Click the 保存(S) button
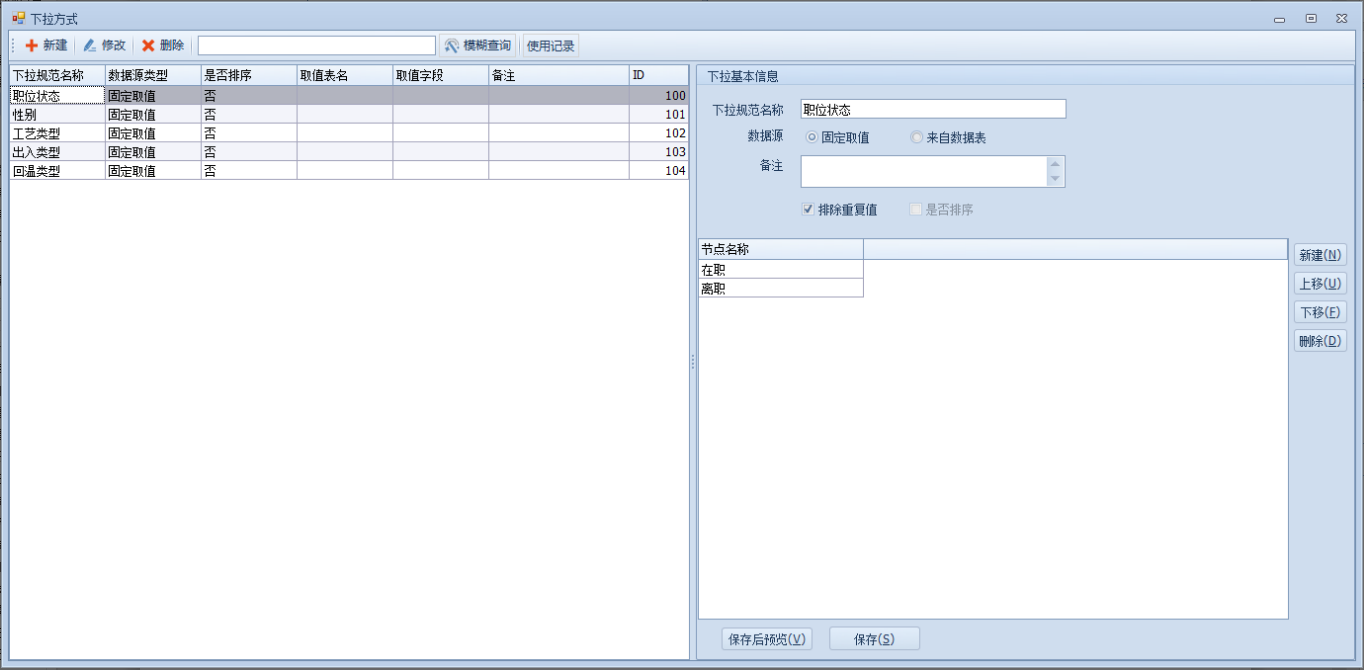Screen dimensions: 1364x670 [873, 639]
